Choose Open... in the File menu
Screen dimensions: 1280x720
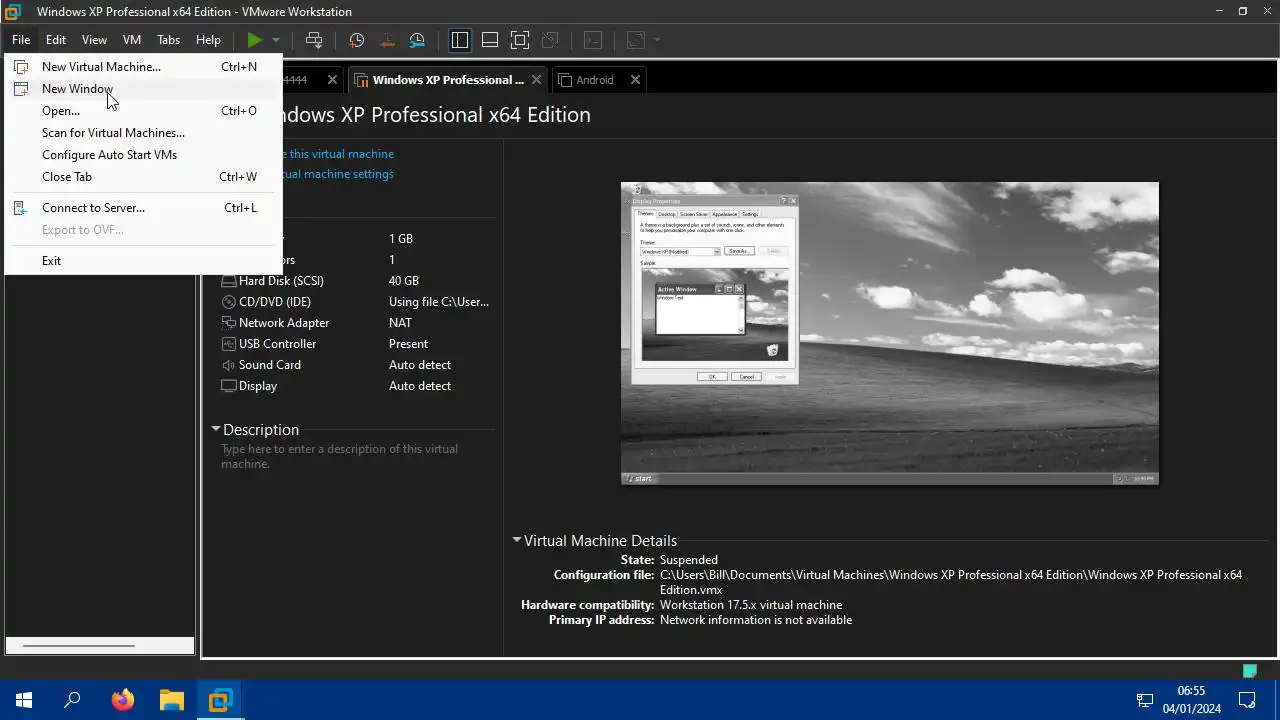click(144, 111)
